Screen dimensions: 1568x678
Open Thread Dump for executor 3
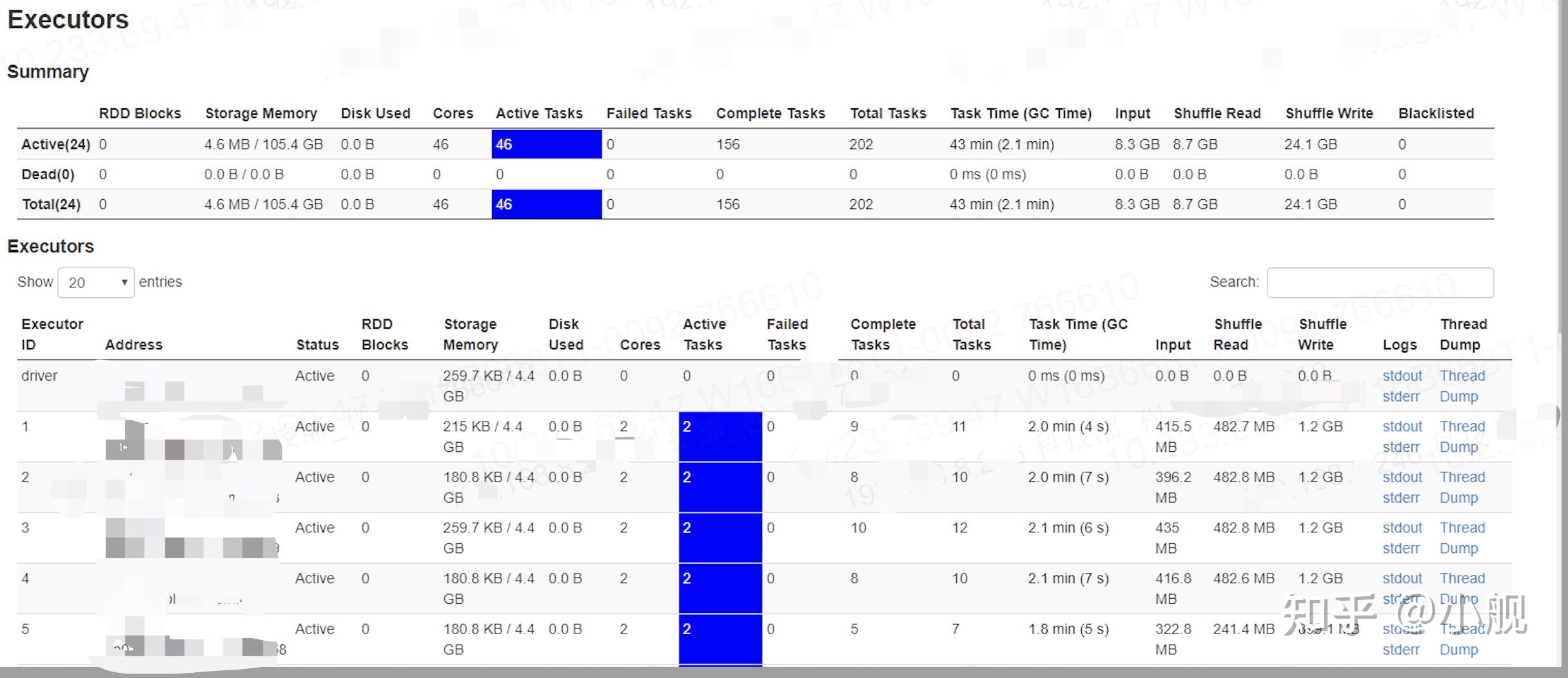pyautogui.click(x=1462, y=538)
